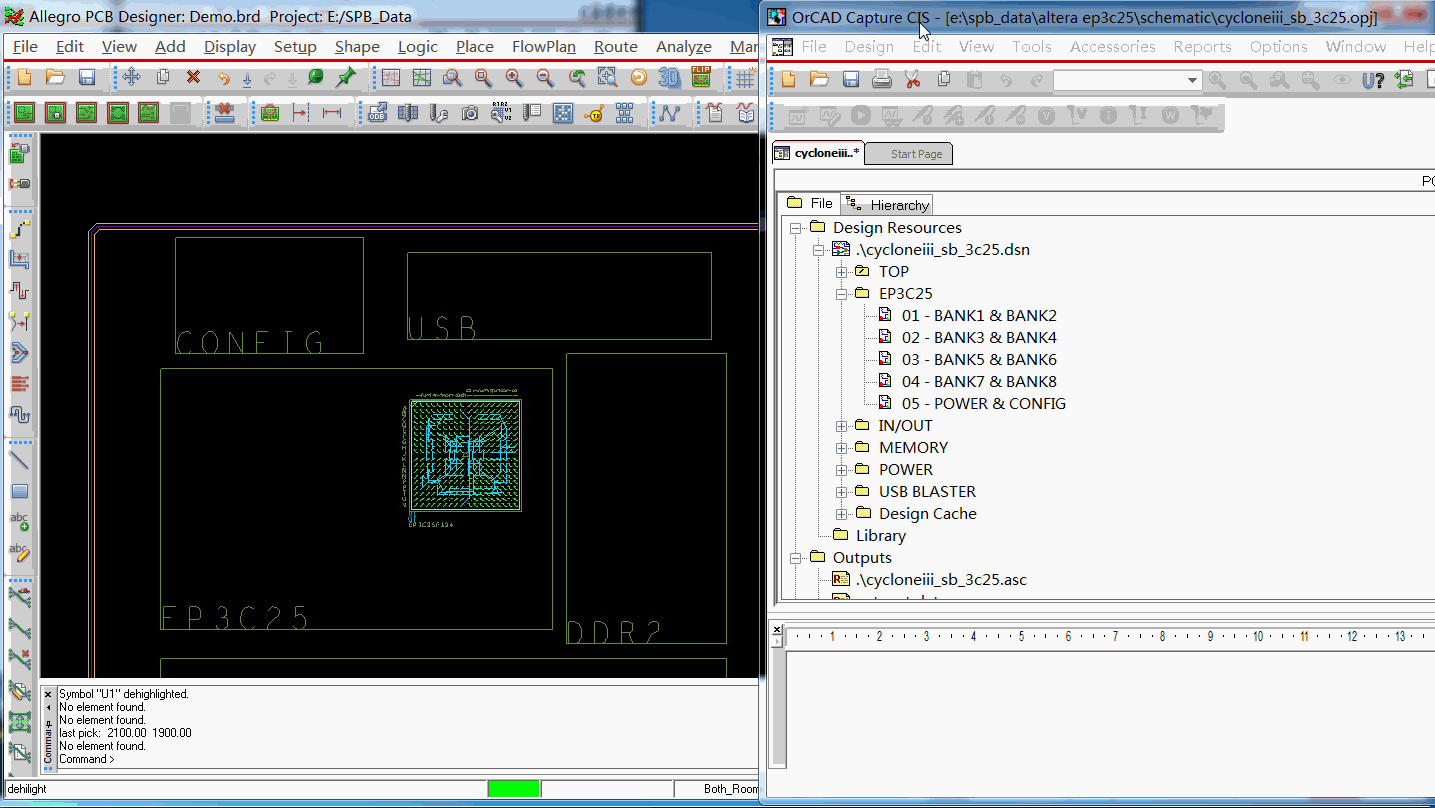Click the New file icon in Allegro toolbar
The image size is (1435, 808).
[24, 78]
